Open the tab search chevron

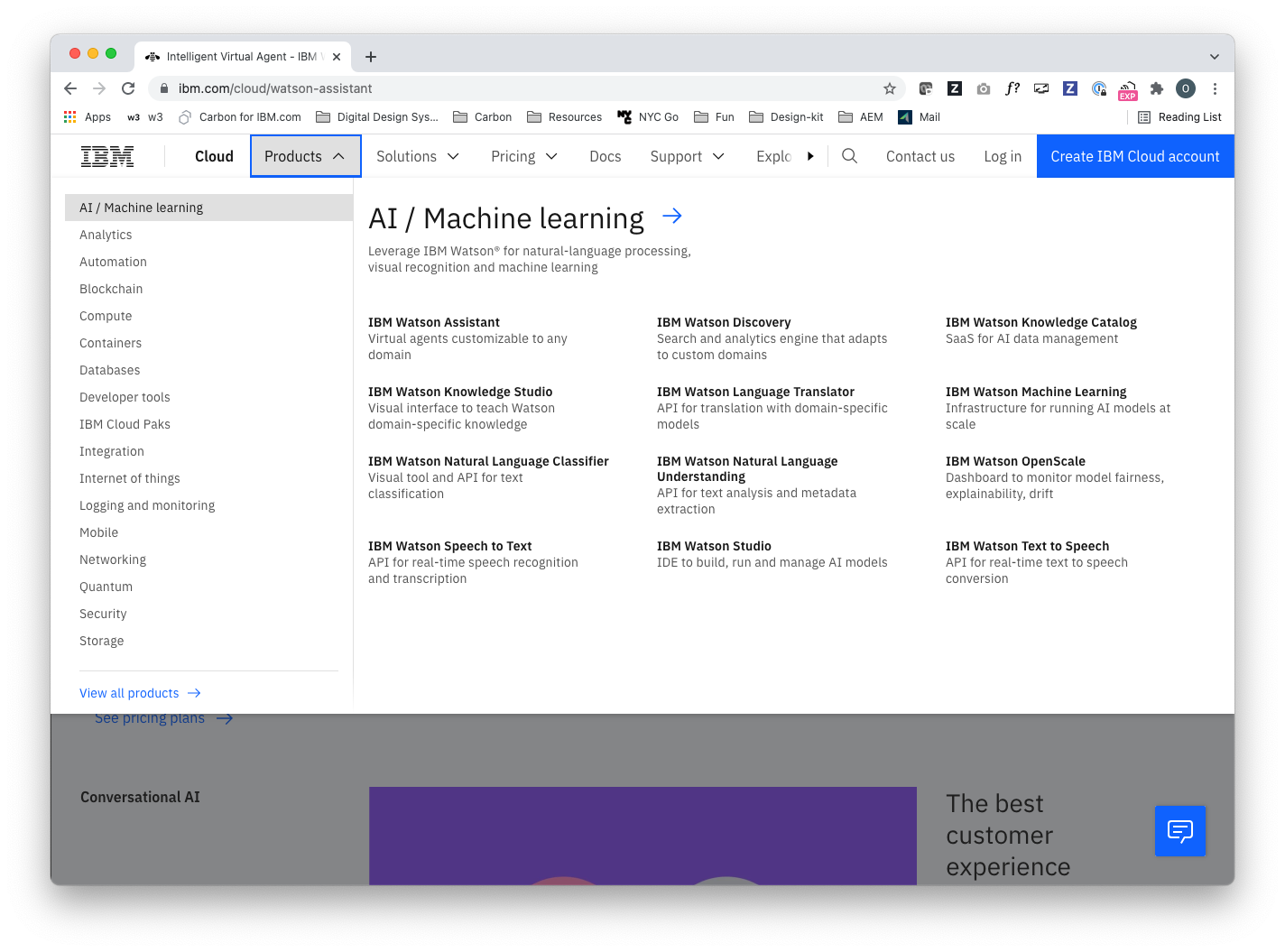click(1215, 57)
